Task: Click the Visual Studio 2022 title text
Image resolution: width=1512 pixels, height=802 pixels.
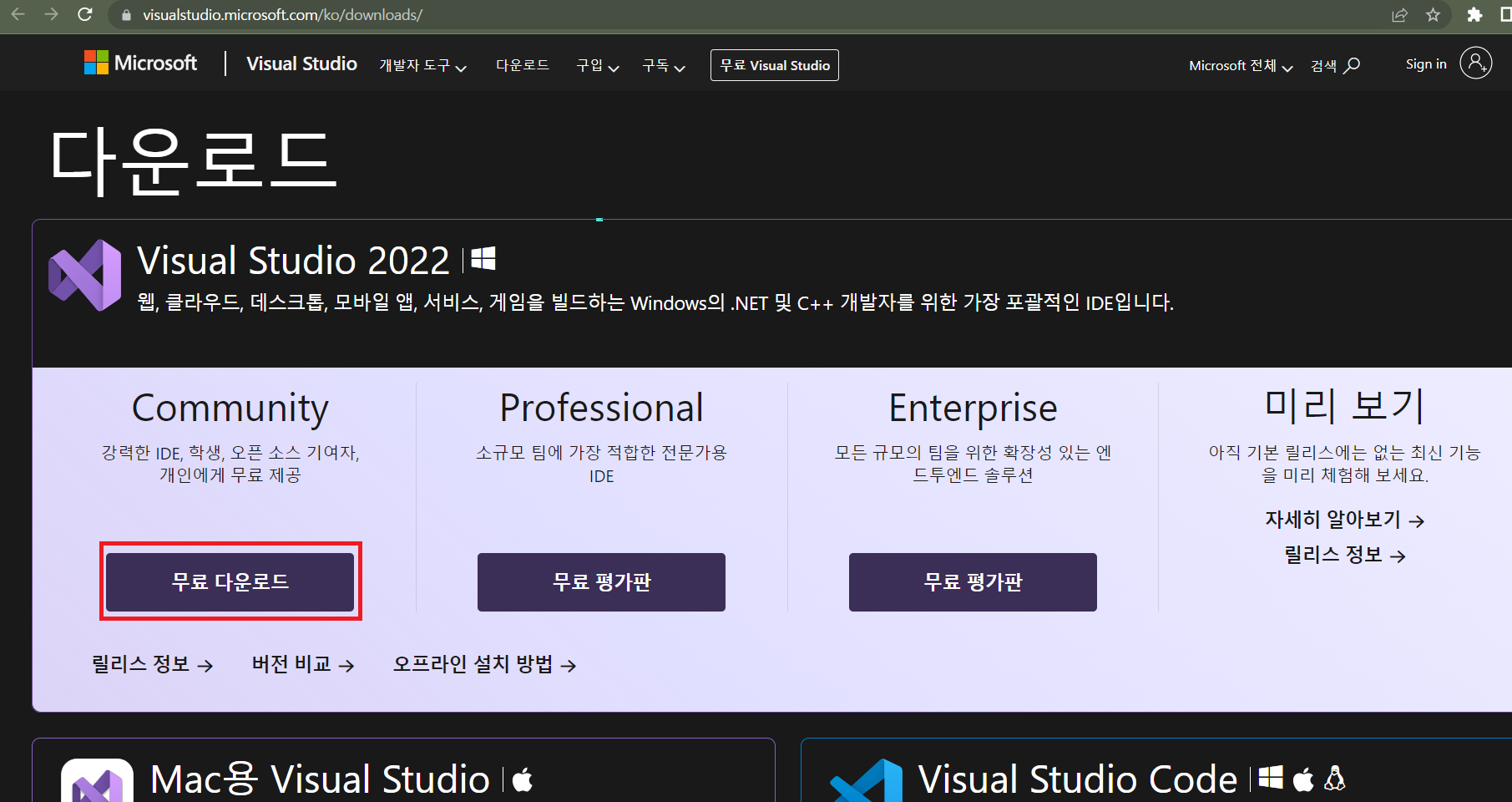Action: [x=293, y=260]
